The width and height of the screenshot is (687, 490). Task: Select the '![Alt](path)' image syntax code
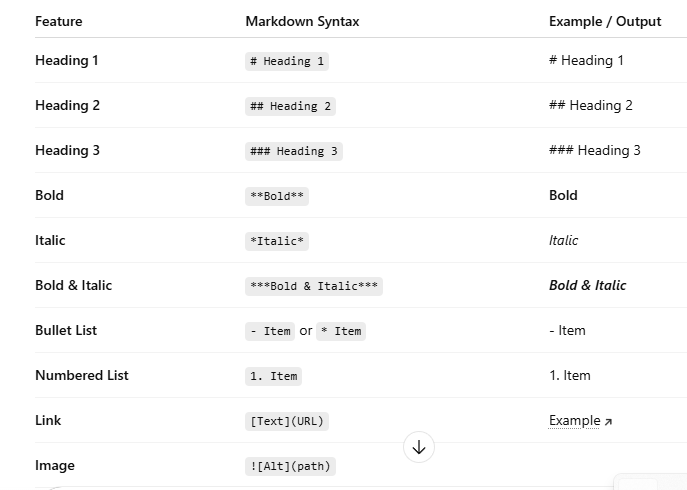click(x=290, y=466)
